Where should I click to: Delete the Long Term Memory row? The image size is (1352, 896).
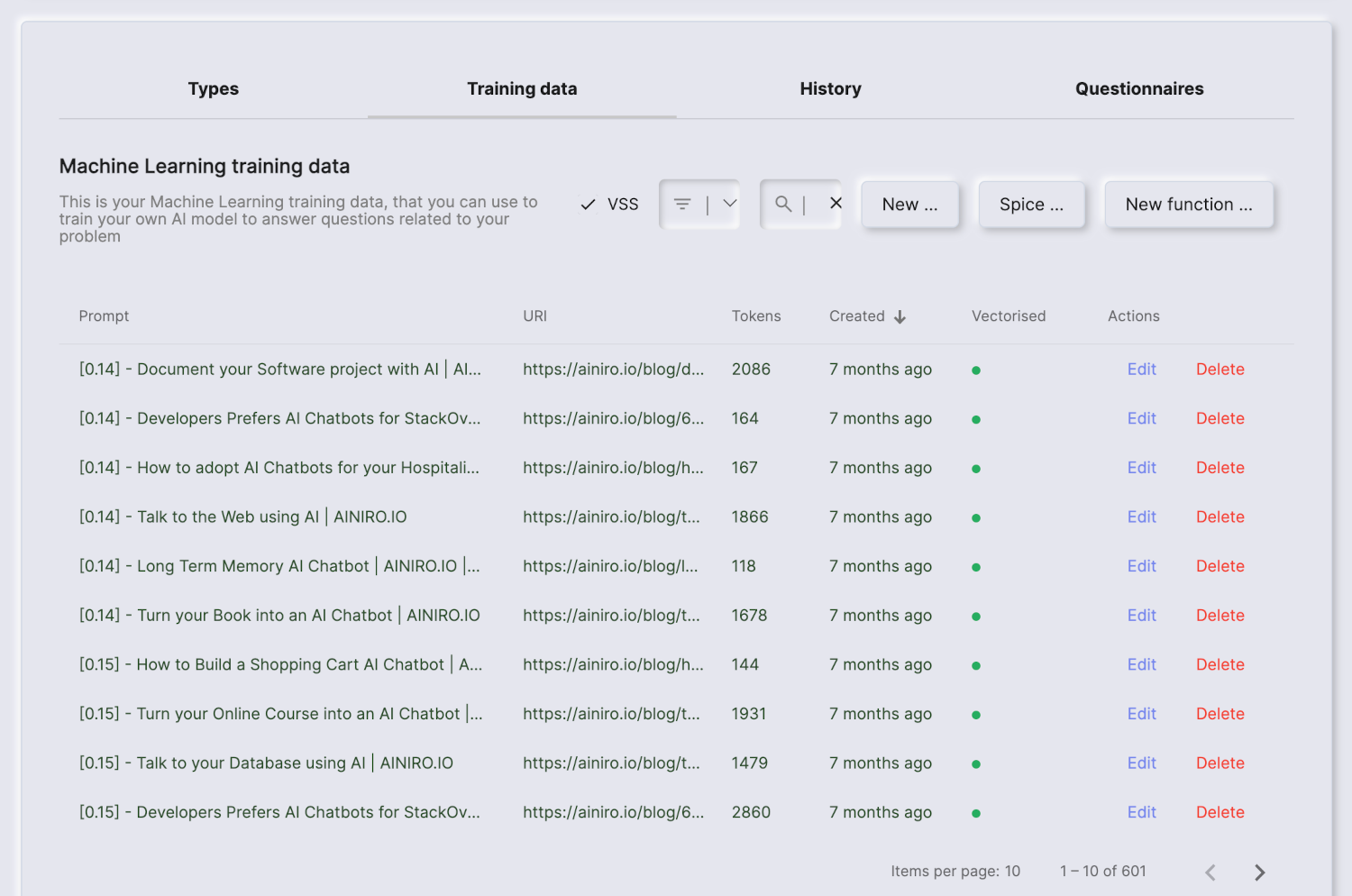(x=1220, y=566)
